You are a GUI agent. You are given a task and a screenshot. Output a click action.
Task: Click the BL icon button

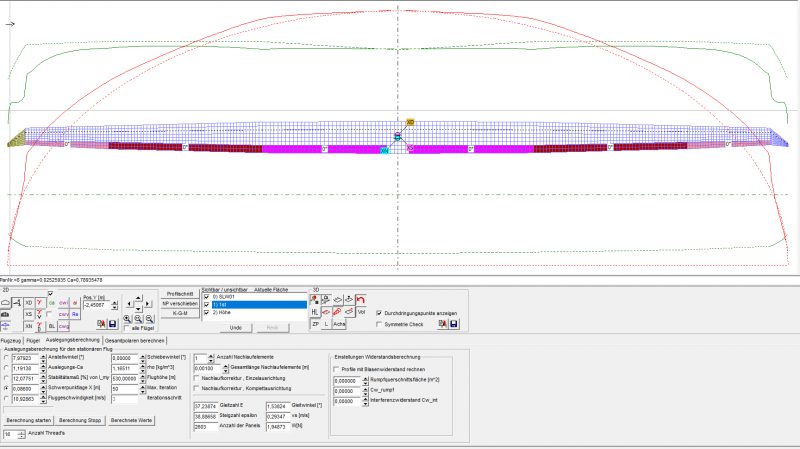pyautogui.click(x=51, y=326)
